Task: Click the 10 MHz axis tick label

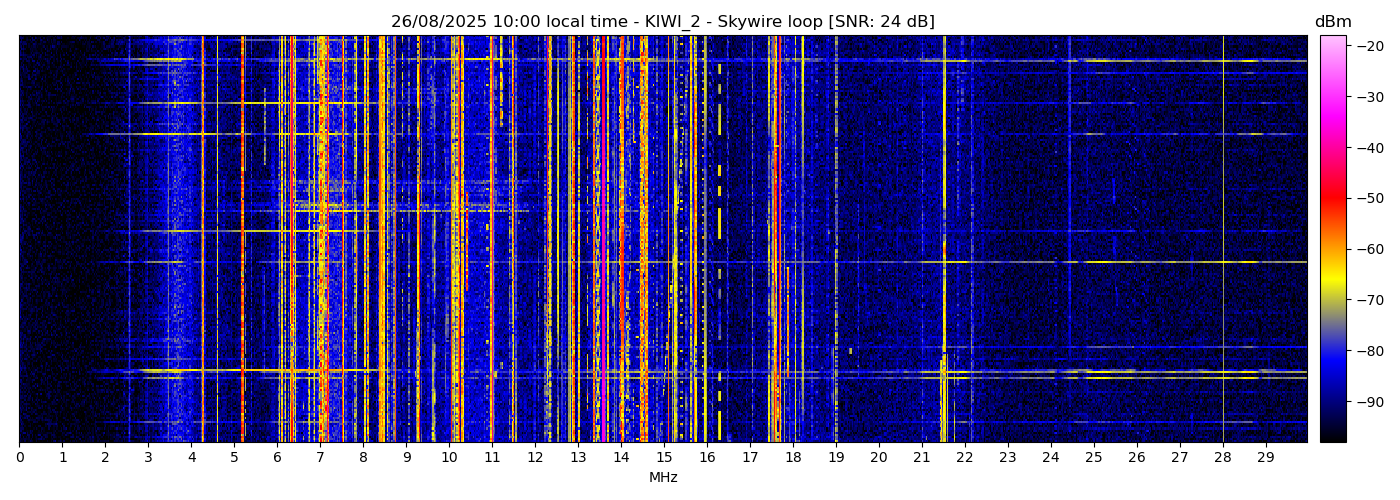Action: click(449, 458)
